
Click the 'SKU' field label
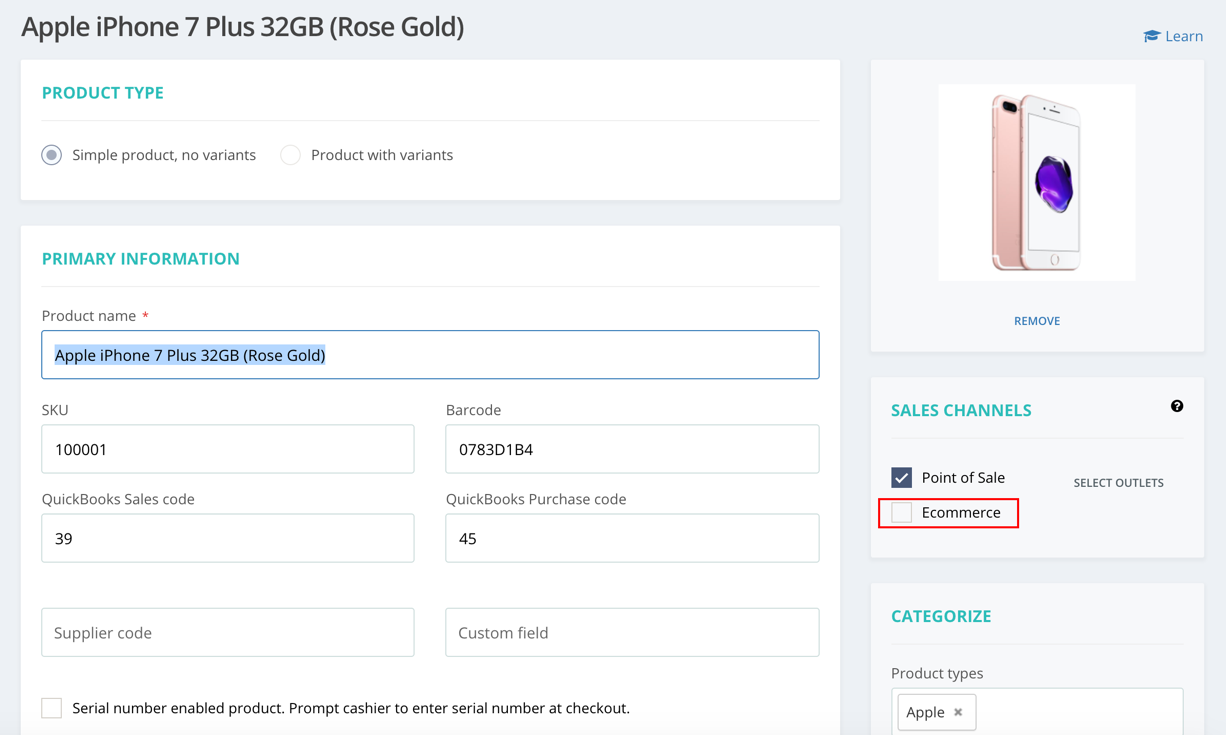[x=55, y=410]
